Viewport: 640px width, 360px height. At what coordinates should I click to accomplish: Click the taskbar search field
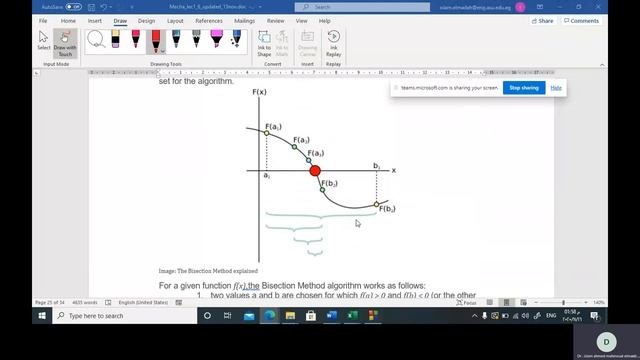click(124, 316)
